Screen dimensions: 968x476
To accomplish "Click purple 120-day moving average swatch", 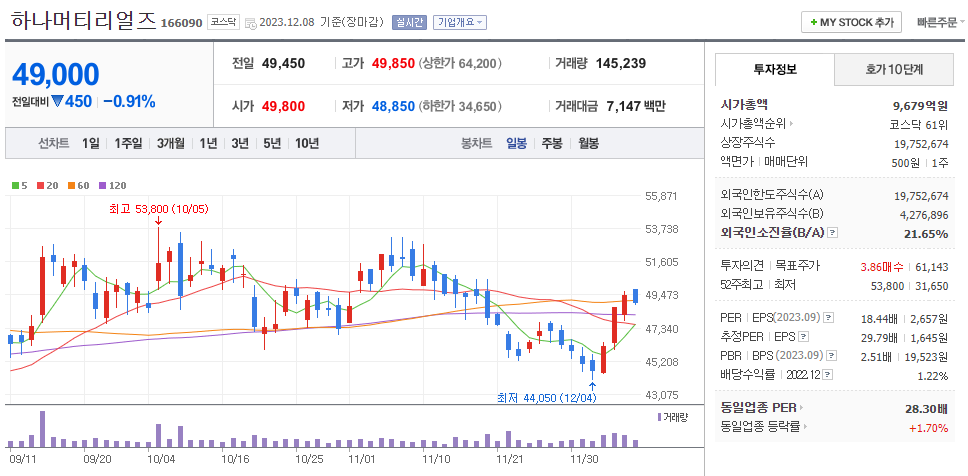I will 102,185.
